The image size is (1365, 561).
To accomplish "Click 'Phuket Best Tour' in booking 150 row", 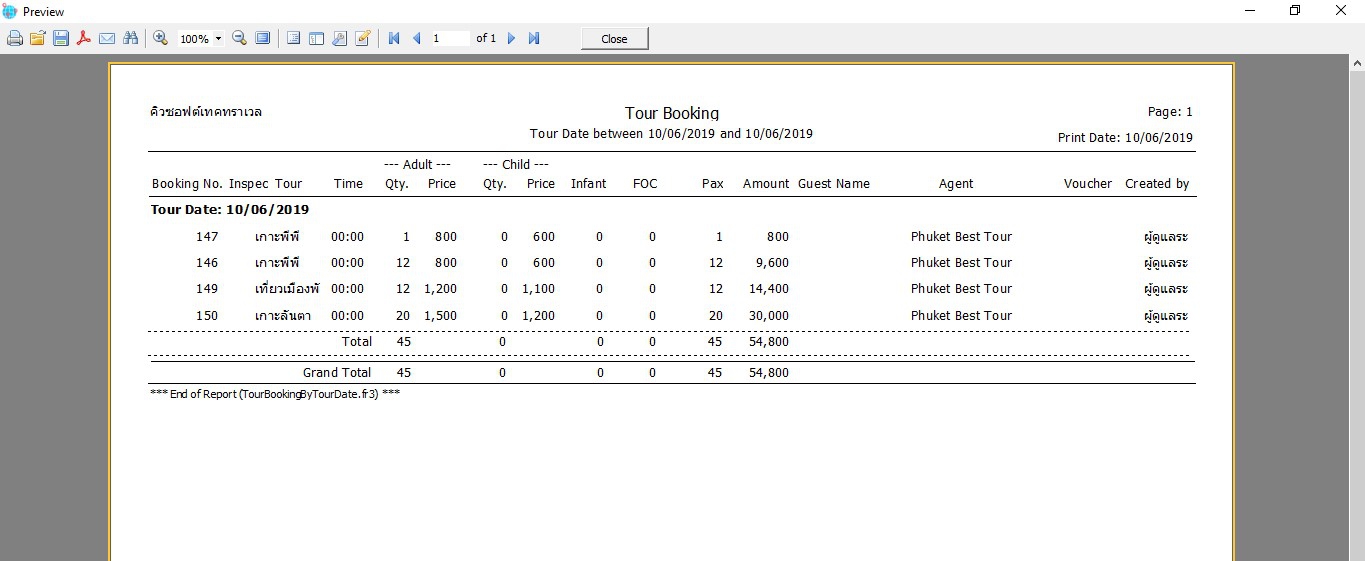I will pyautogui.click(x=961, y=316).
